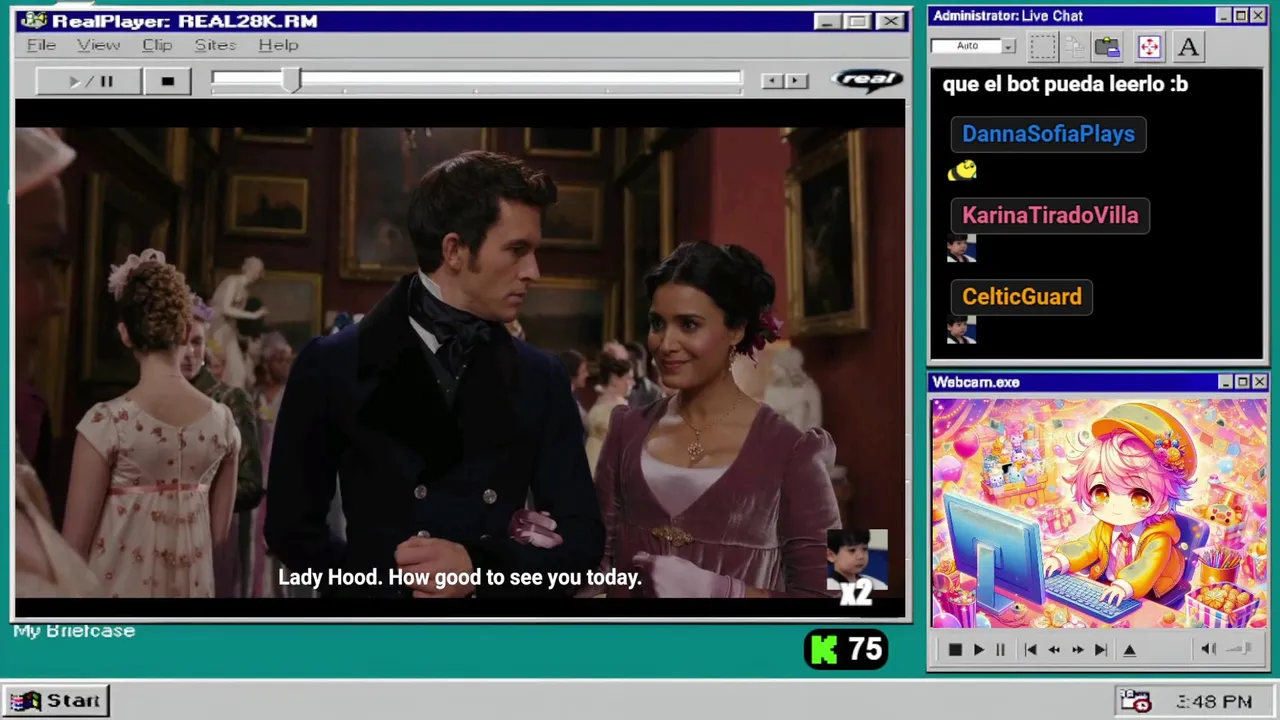Click the speaker mute icon in Webcam

coord(1208,649)
